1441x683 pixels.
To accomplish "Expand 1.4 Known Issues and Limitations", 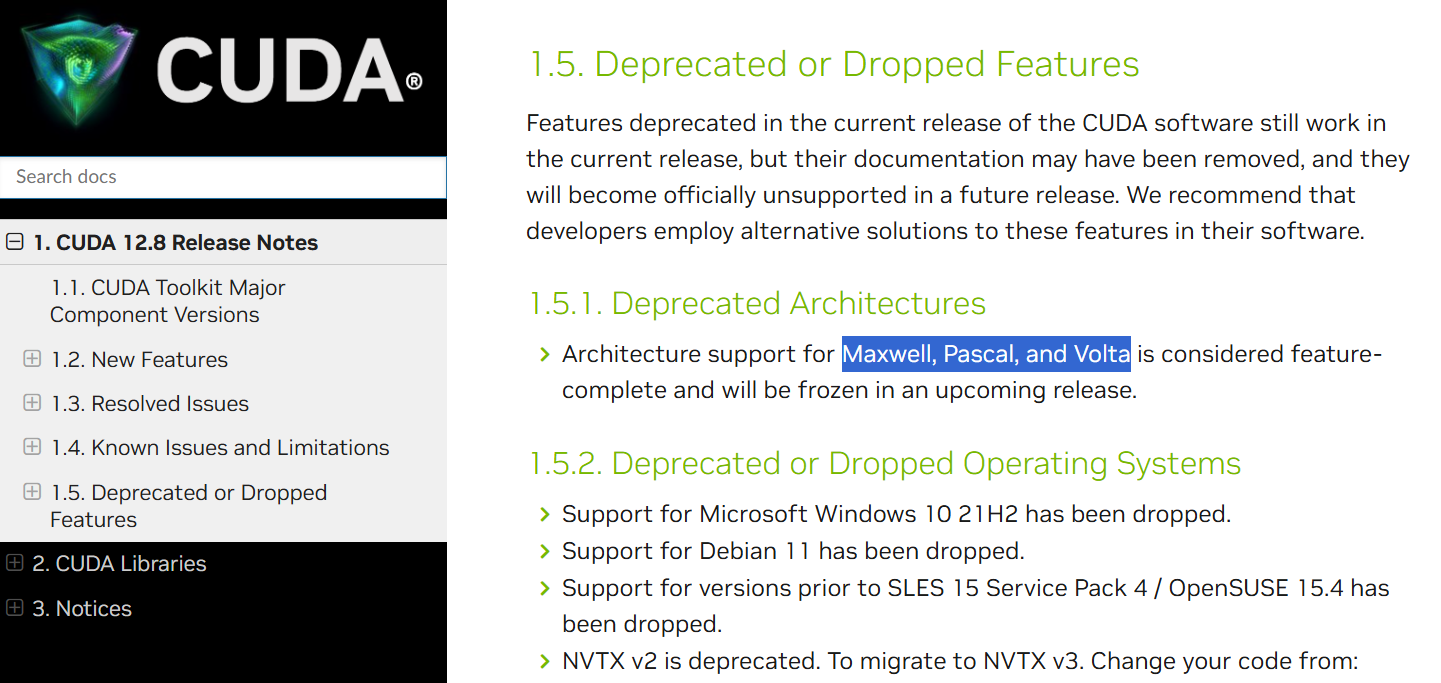I will 32,447.
